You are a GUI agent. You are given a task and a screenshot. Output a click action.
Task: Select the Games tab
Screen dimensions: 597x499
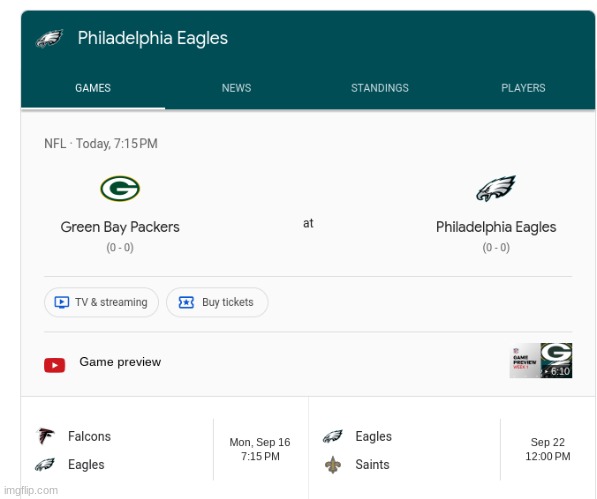coord(93,88)
